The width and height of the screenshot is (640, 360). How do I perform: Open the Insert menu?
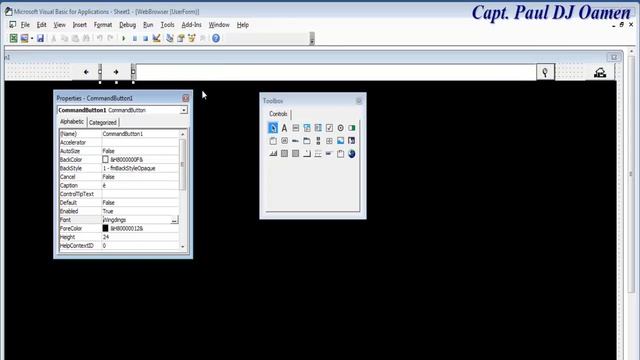click(x=80, y=25)
